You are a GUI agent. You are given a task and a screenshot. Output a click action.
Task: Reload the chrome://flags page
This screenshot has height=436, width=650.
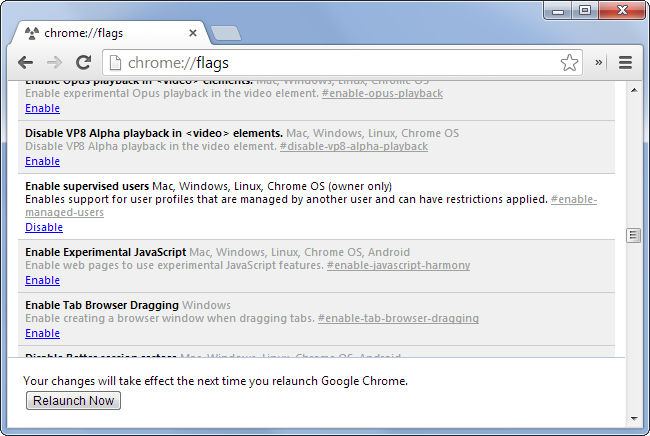pos(83,62)
